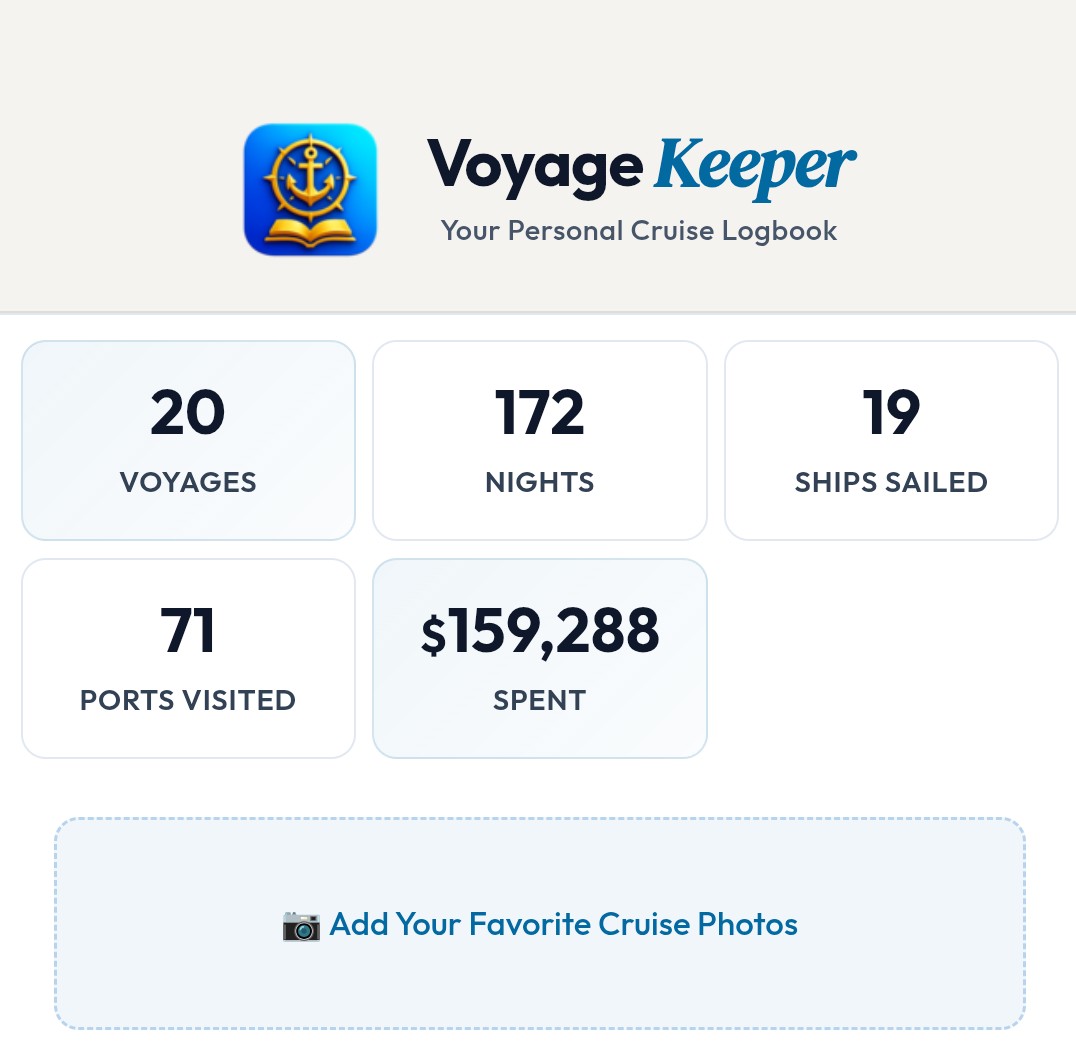Click the Keeper italic word in the title

coord(753,165)
